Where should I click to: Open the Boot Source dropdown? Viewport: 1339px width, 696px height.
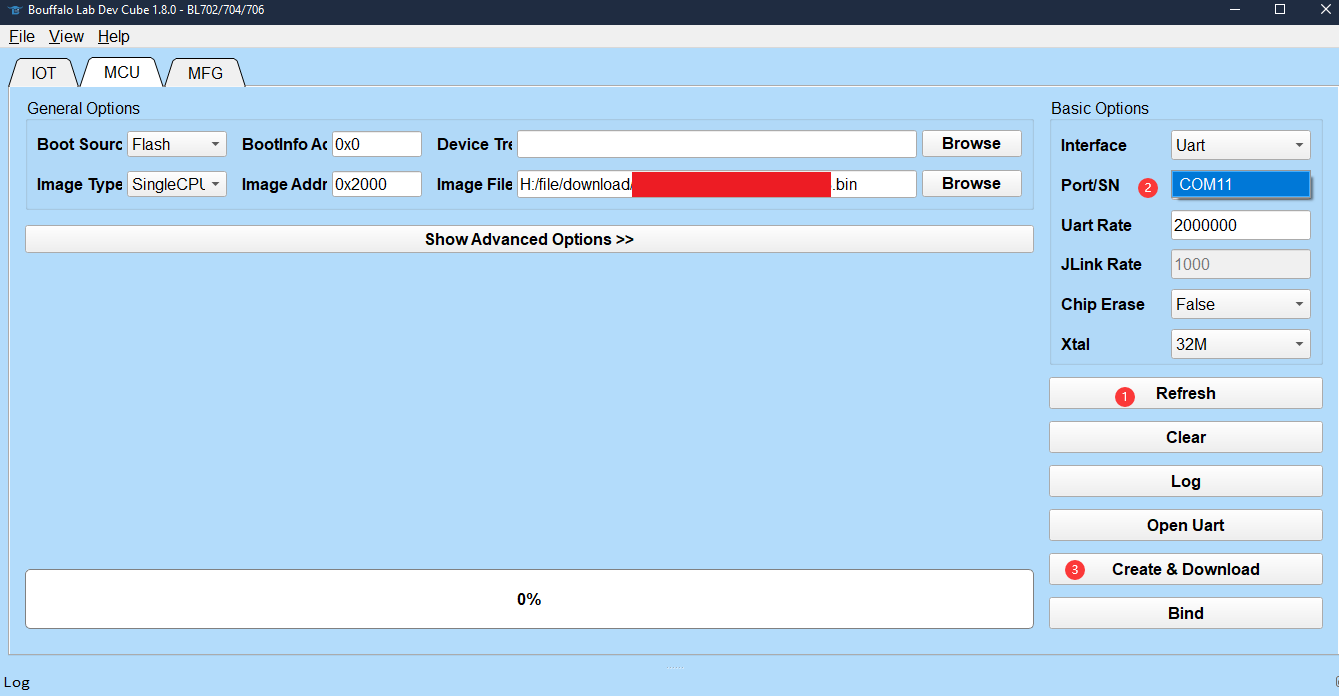click(x=177, y=144)
